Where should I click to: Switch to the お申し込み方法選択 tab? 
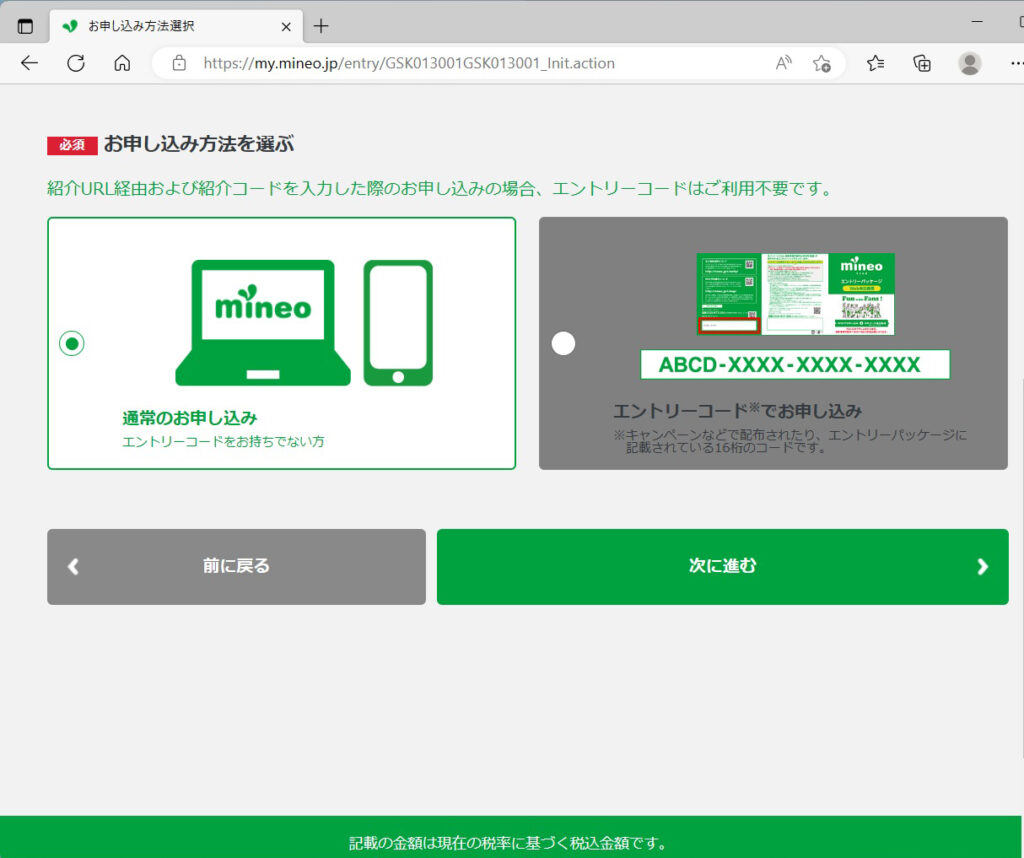click(x=176, y=26)
